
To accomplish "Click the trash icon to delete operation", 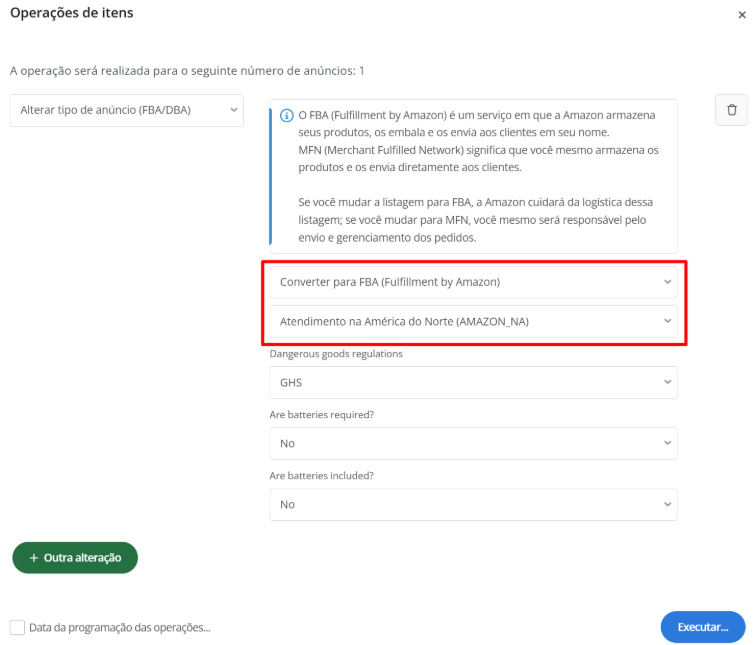I will tap(731, 110).
